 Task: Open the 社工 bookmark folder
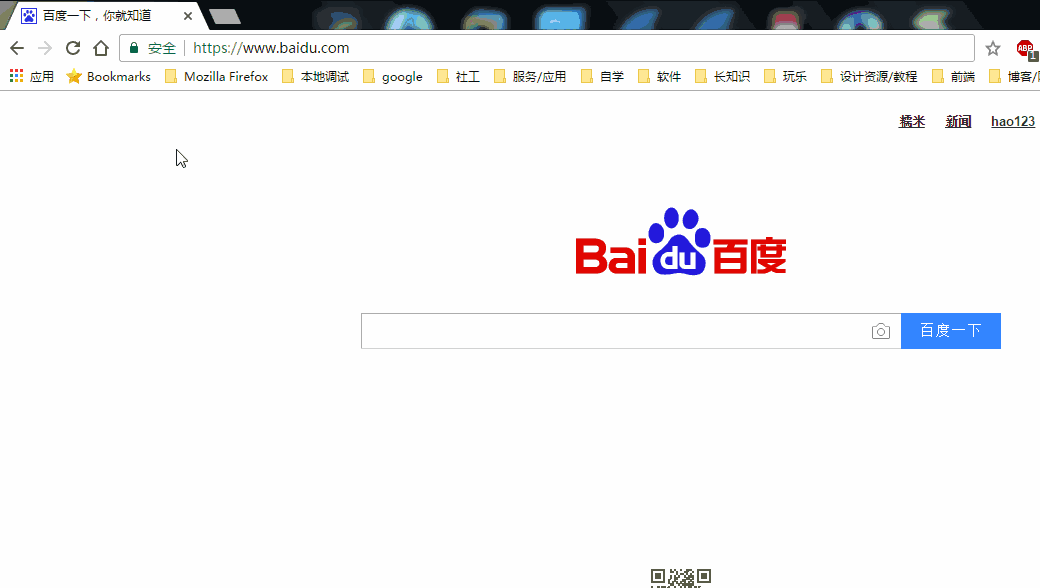[x=458, y=76]
